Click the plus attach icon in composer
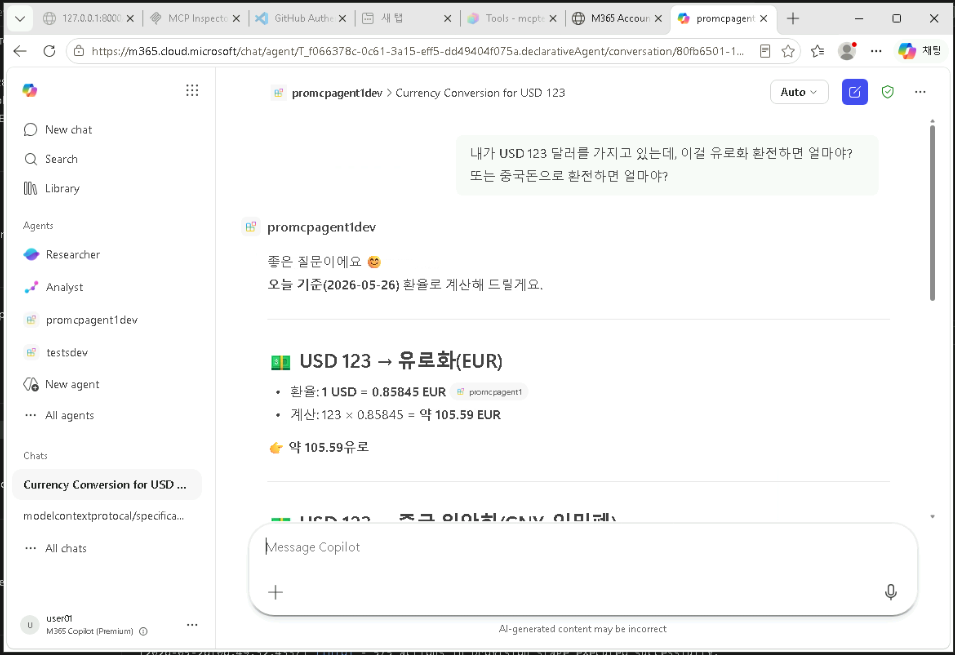Screen dimensions: 955x655 click(275, 592)
